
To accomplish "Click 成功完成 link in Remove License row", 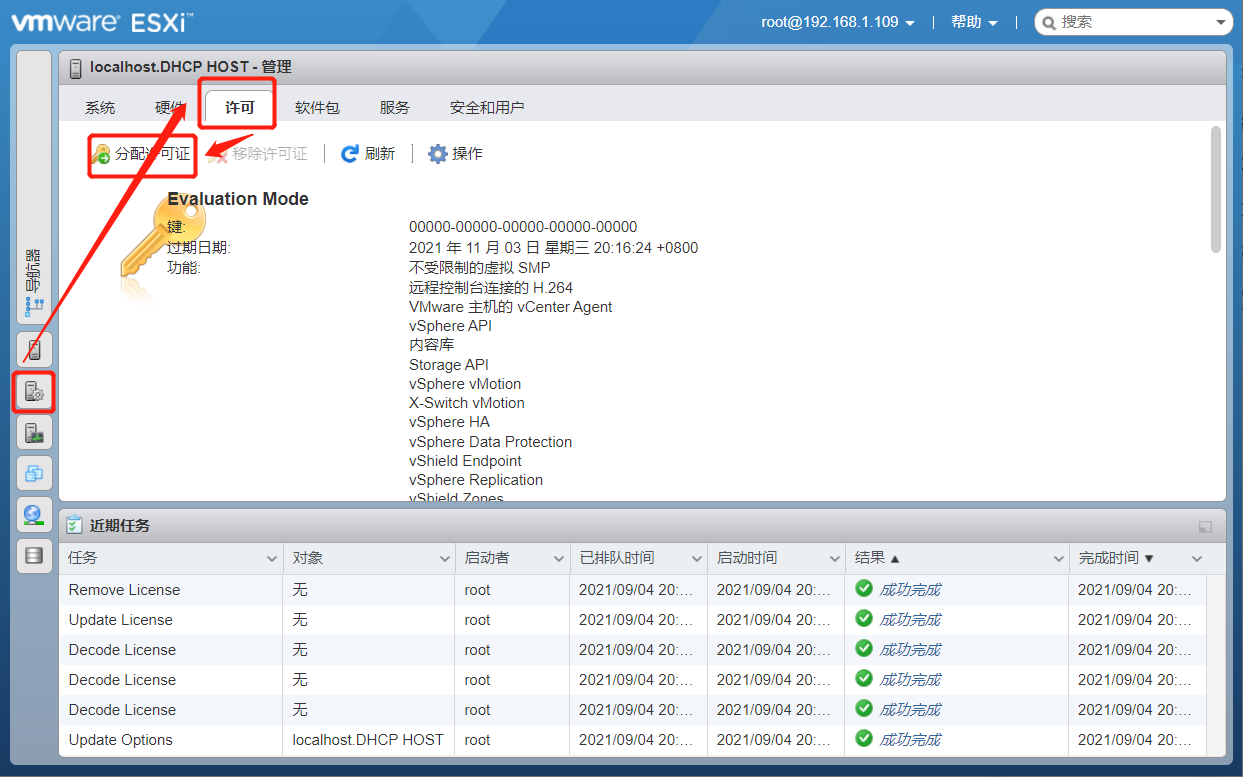I will [910, 589].
